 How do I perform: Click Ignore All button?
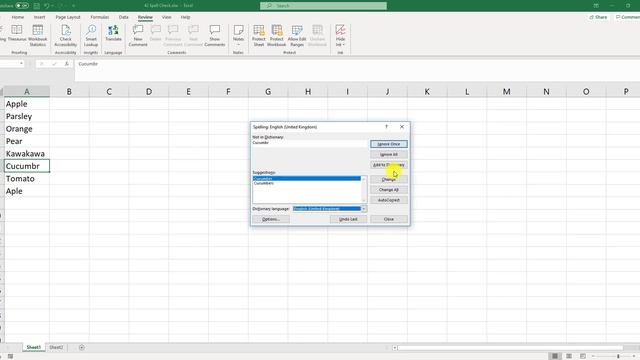tap(389, 155)
